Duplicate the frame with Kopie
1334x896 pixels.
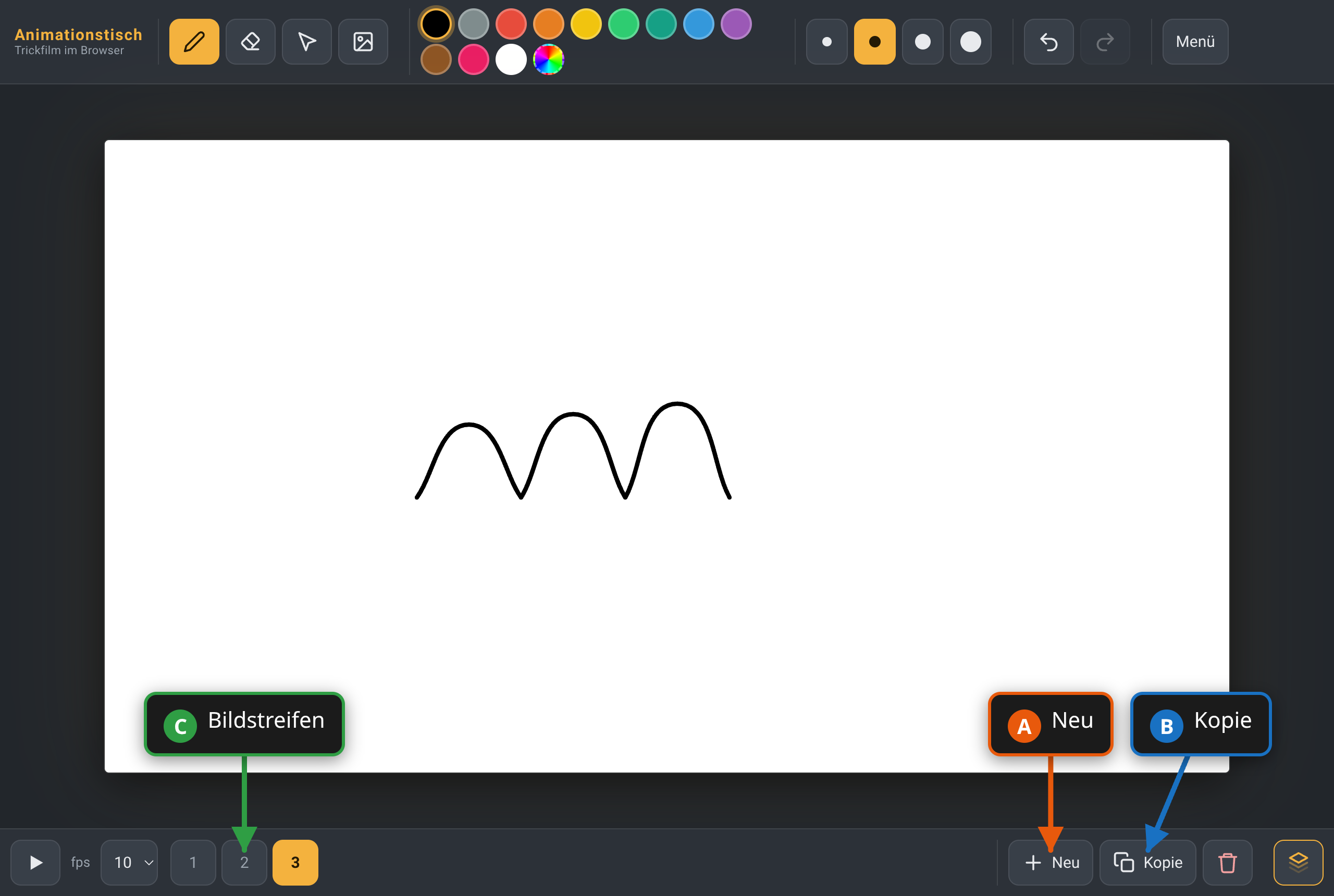pos(1147,862)
